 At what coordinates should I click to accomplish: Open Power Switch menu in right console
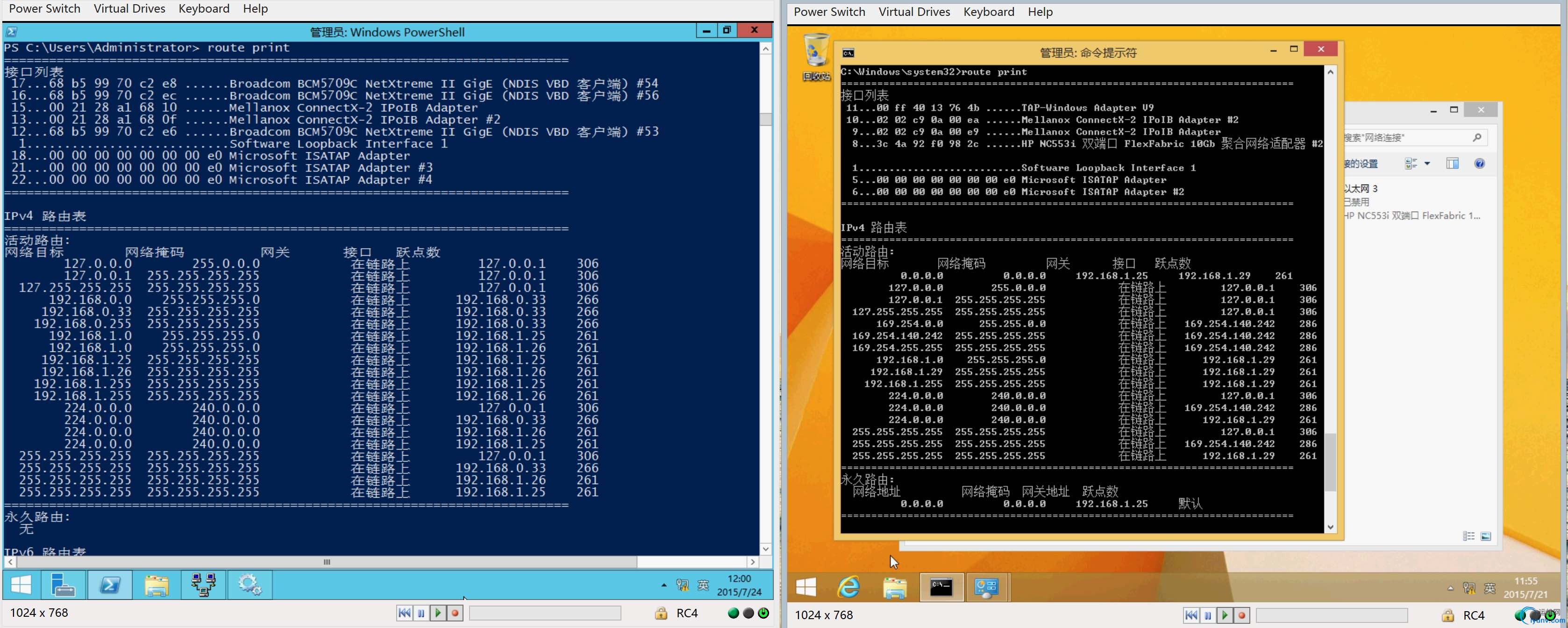[829, 12]
